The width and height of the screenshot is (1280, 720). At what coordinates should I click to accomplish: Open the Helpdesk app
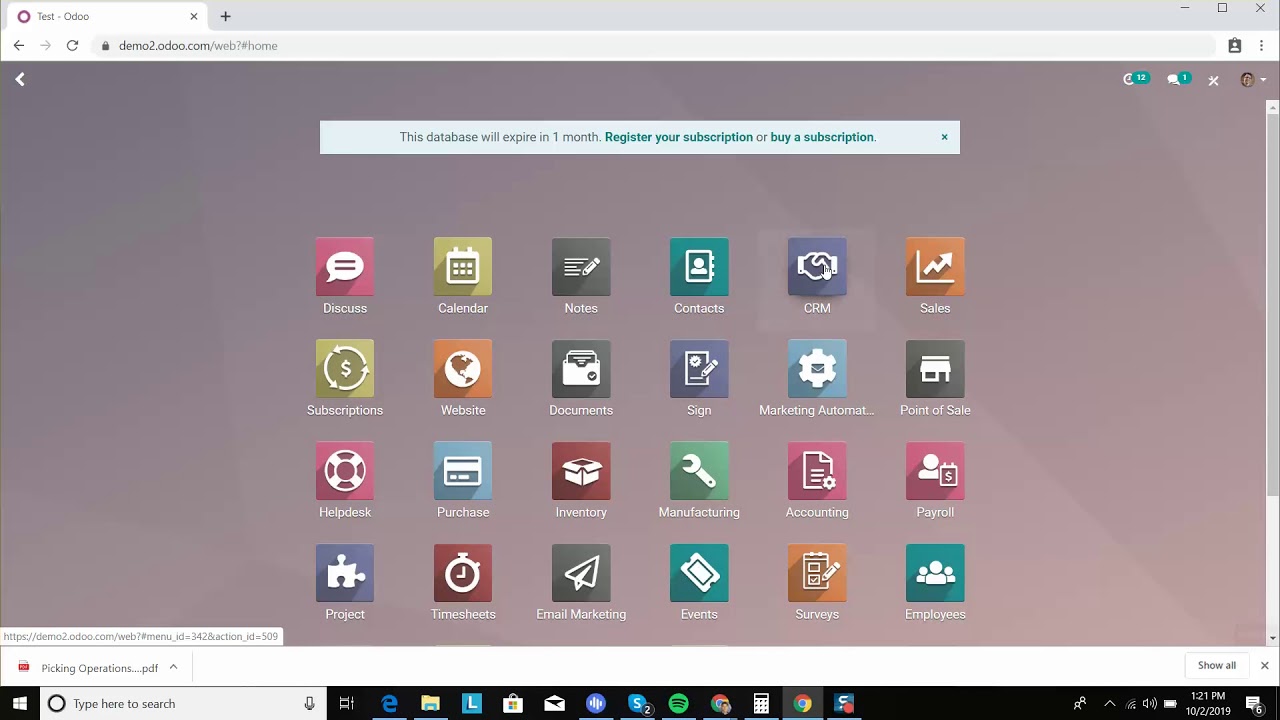345,471
